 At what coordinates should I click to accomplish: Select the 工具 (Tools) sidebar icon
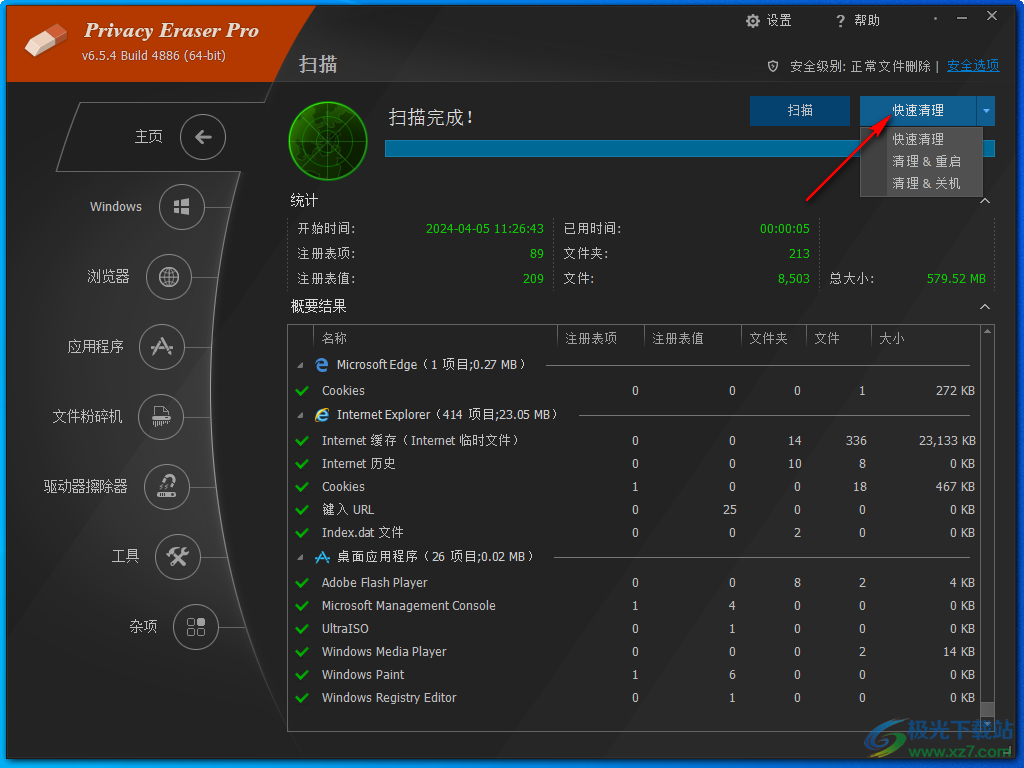coord(178,557)
